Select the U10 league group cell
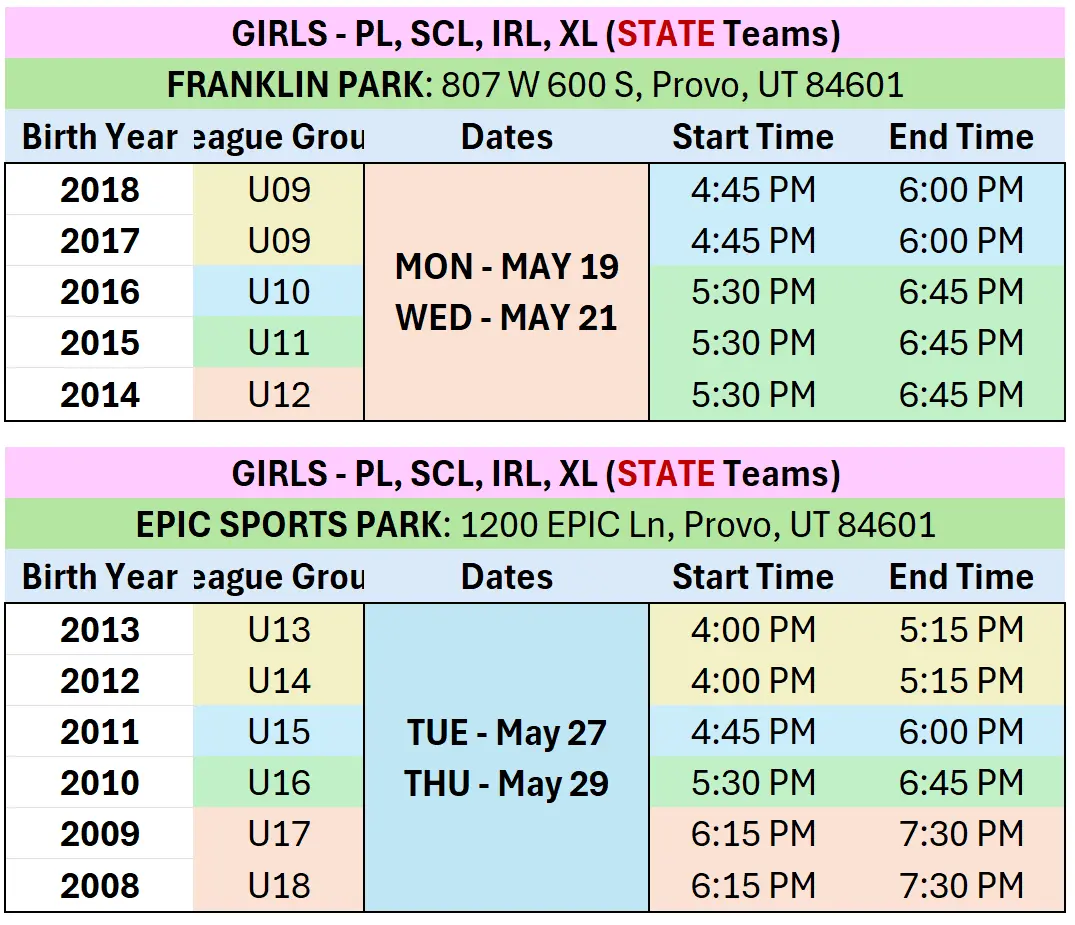Image resolution: width=1075 pixels, height=925 pixels. click(278, 291)
